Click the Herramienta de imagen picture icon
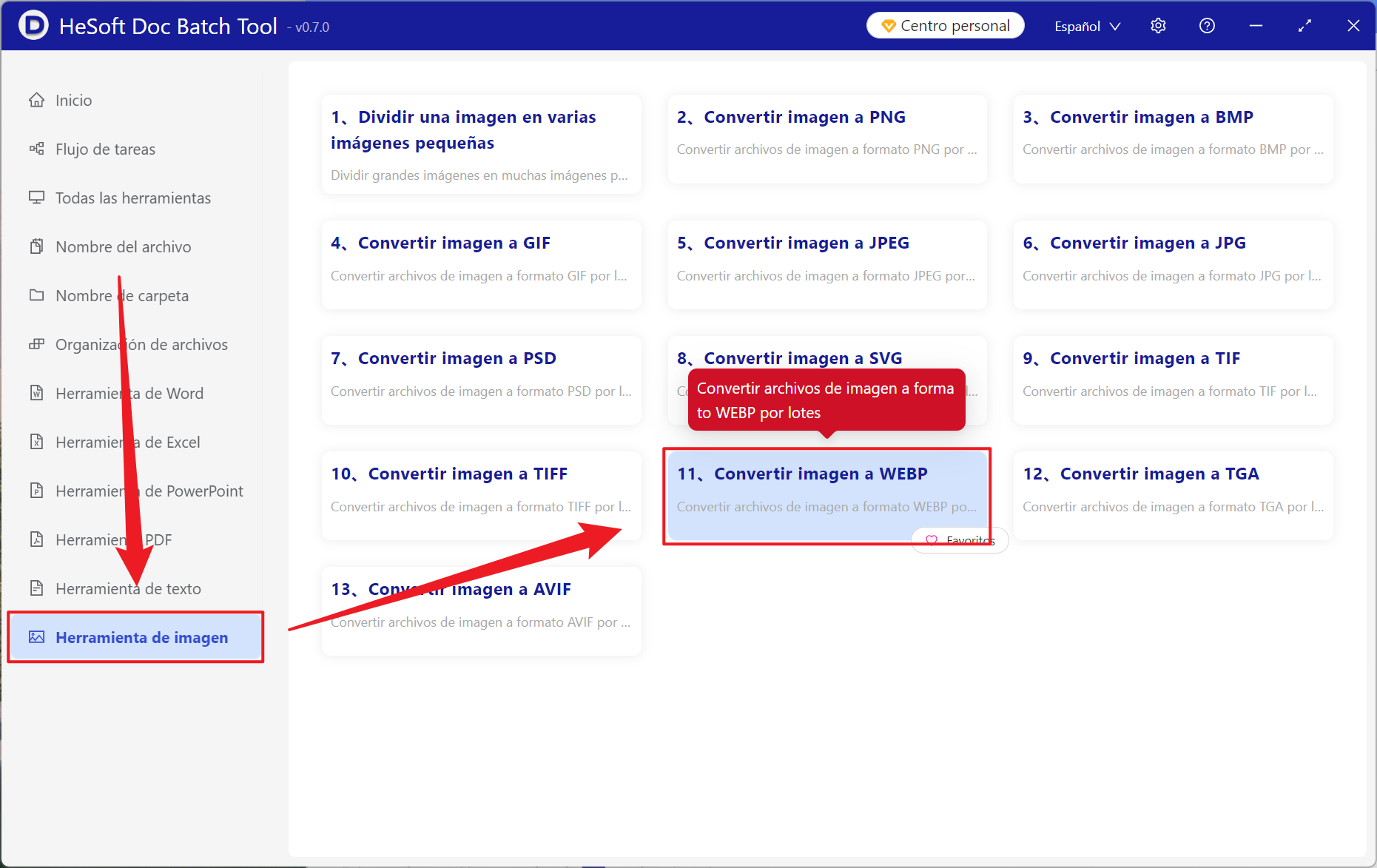The image size is (1377, 868). [x=36, y=637]
